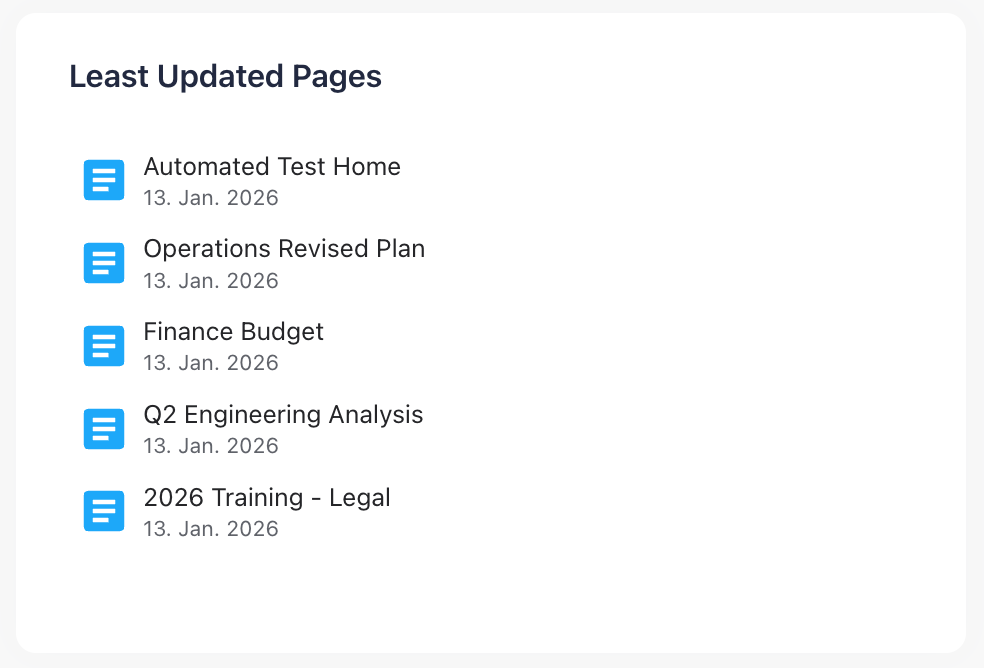The height and width of the screenshot is (668, 984).
Task: Click the Automated Test Home page icon
Action: pos(104,180)
